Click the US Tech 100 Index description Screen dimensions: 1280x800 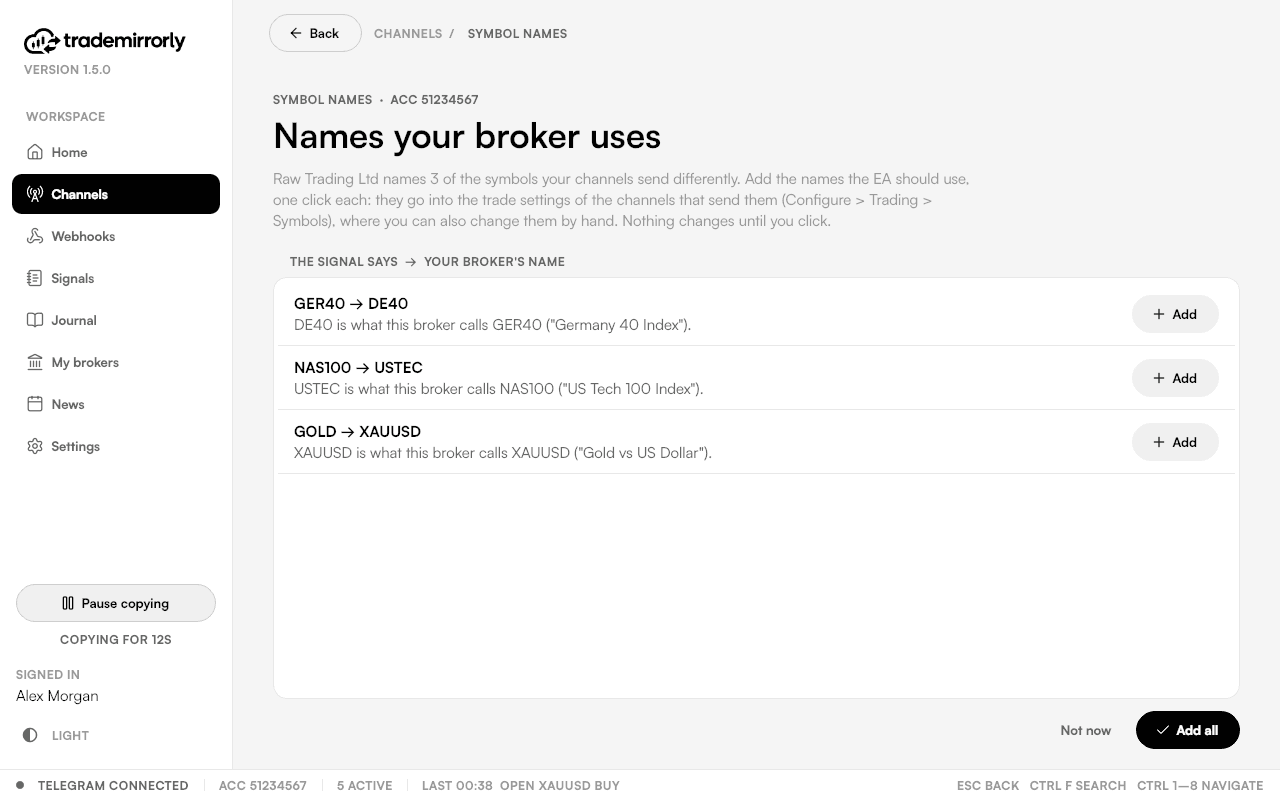[499, 388]
